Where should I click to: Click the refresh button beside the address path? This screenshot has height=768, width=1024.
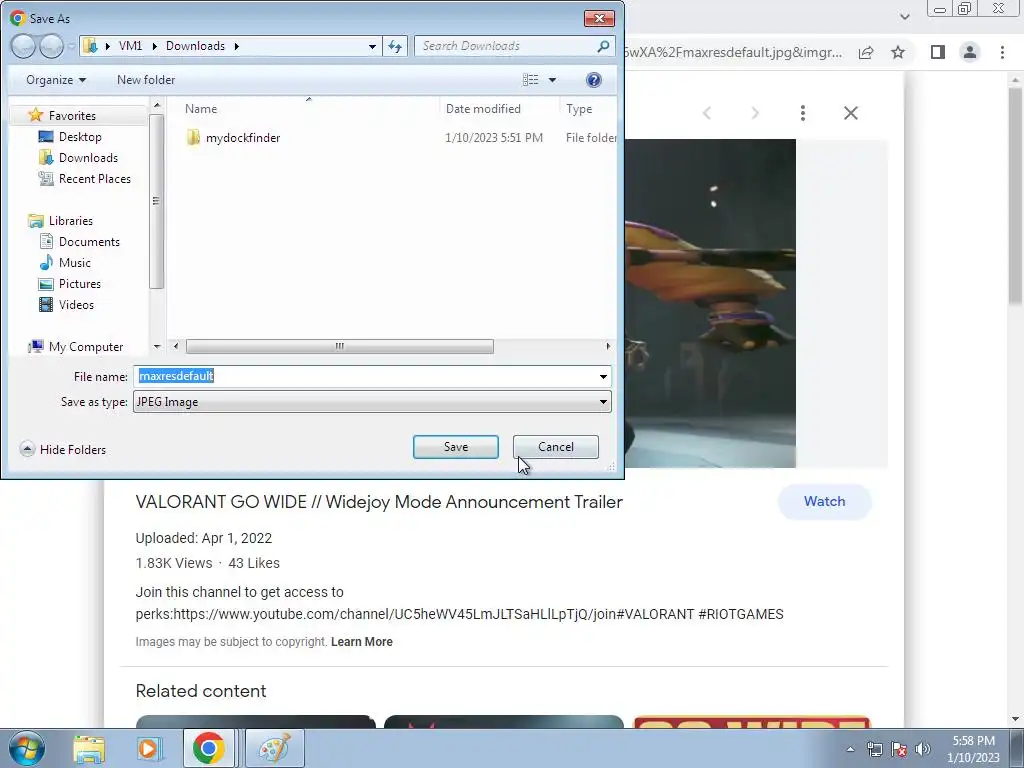tap(395, 46)
